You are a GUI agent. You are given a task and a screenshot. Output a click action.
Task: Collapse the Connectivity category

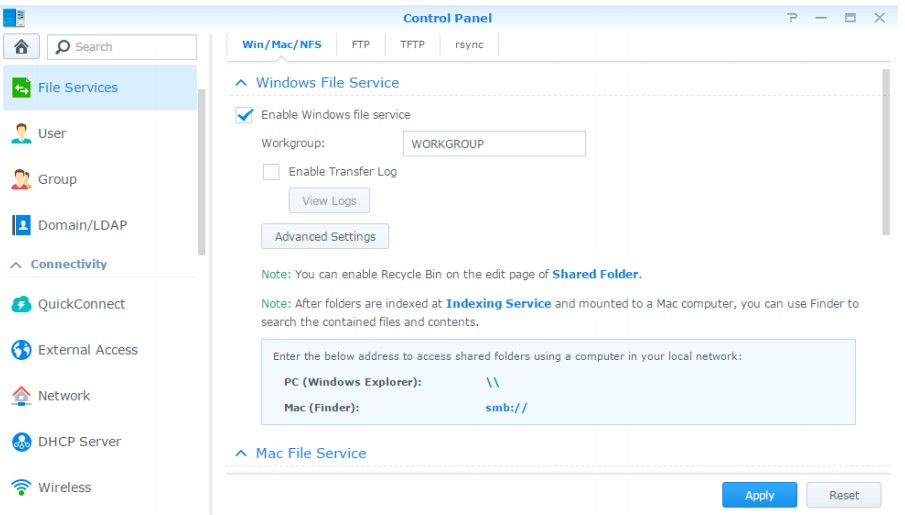tap(16, 264)
